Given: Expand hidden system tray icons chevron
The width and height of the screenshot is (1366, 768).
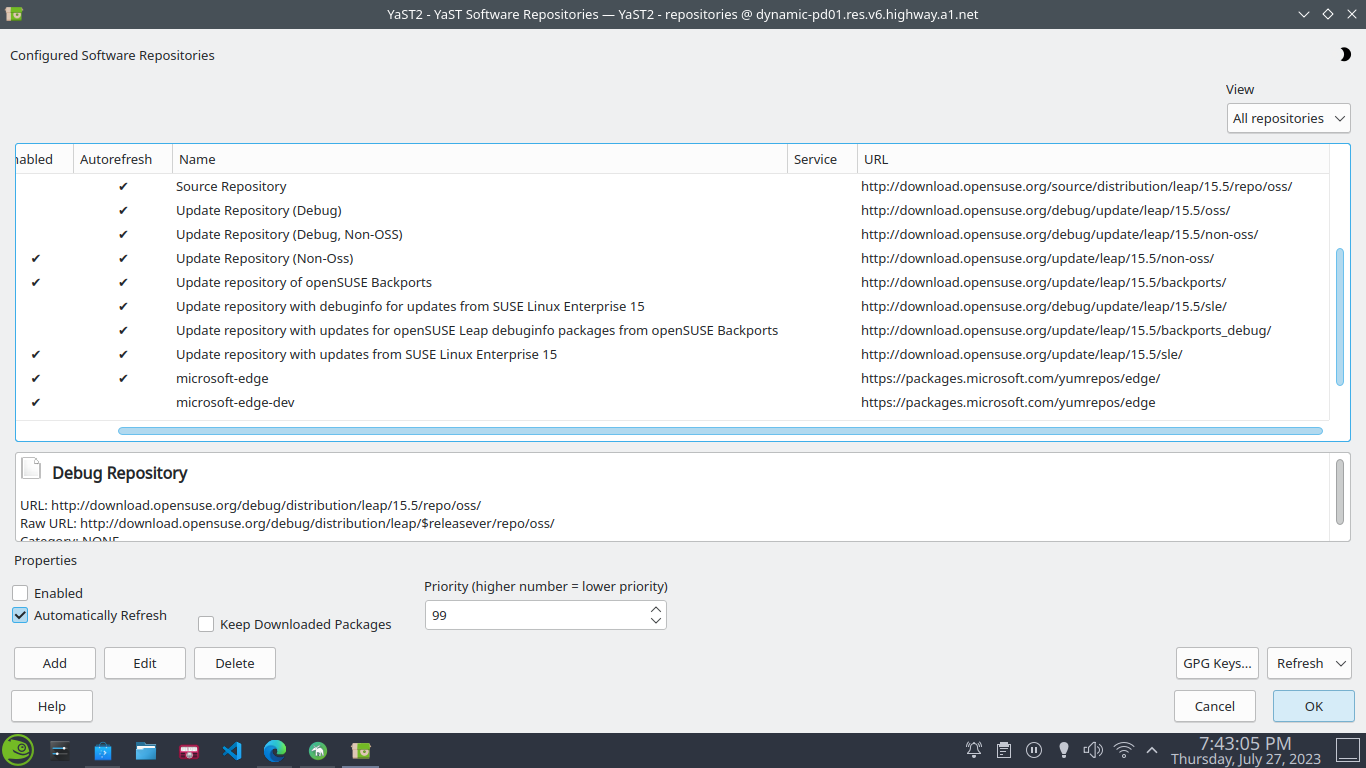Looking at the screenshot, I should (1152, 749).
